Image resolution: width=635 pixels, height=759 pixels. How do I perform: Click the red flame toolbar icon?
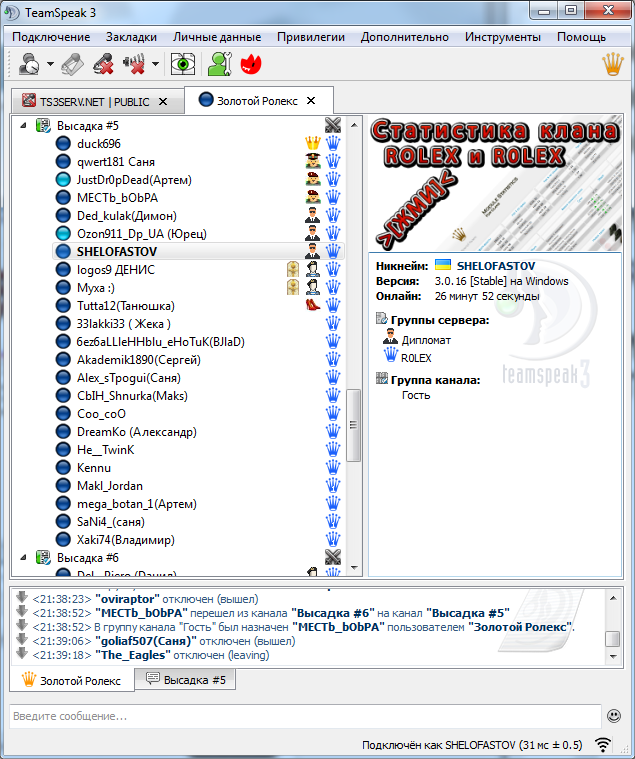pos(251,64)
